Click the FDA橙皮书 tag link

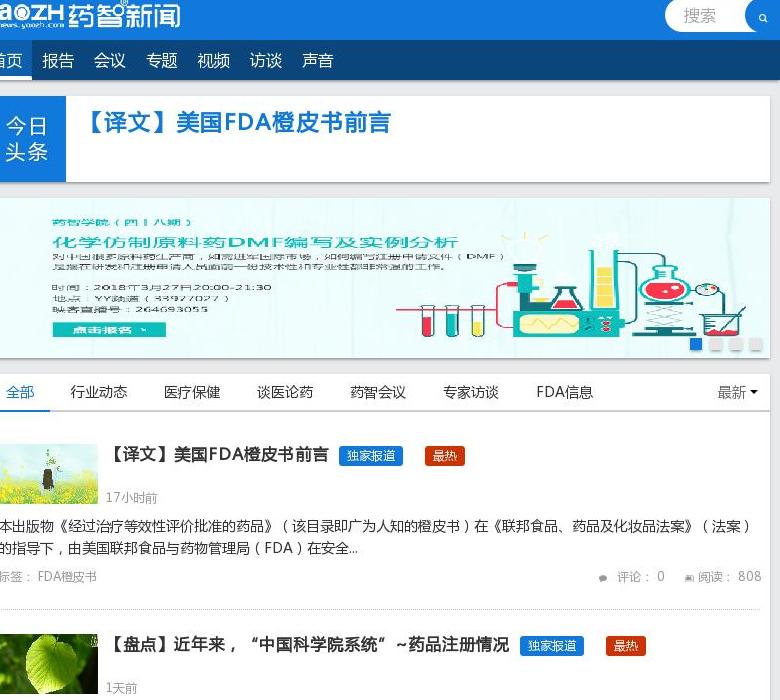67,577
